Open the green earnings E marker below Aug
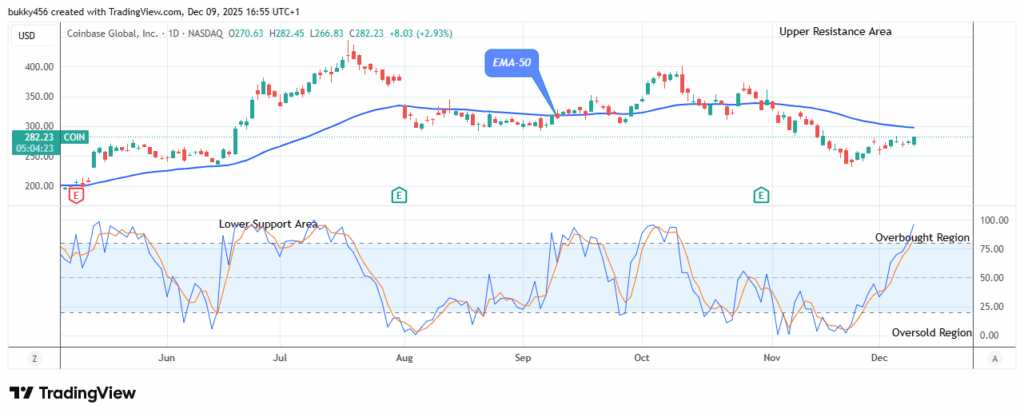 tap(398, 194)
